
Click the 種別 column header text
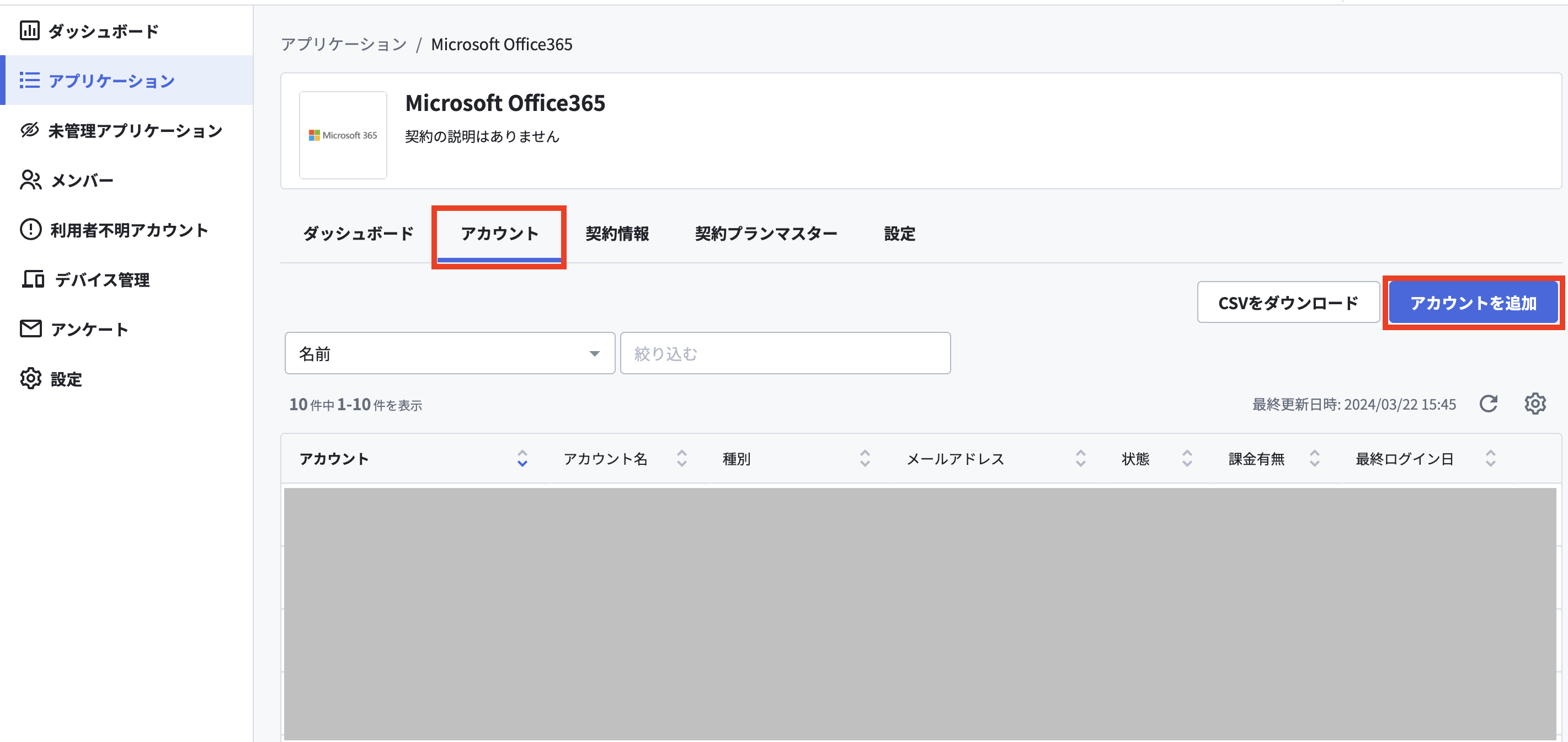(737, 459)
